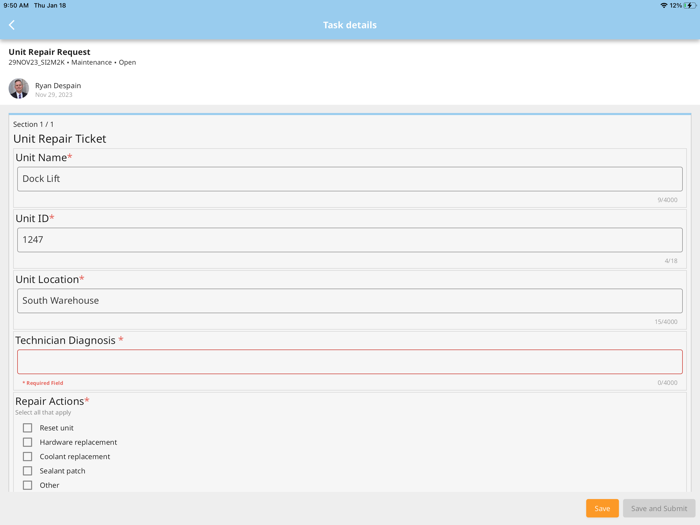The image size is (700, 525).
Task: Select the Unit Repair Request title
Action: 49,52
